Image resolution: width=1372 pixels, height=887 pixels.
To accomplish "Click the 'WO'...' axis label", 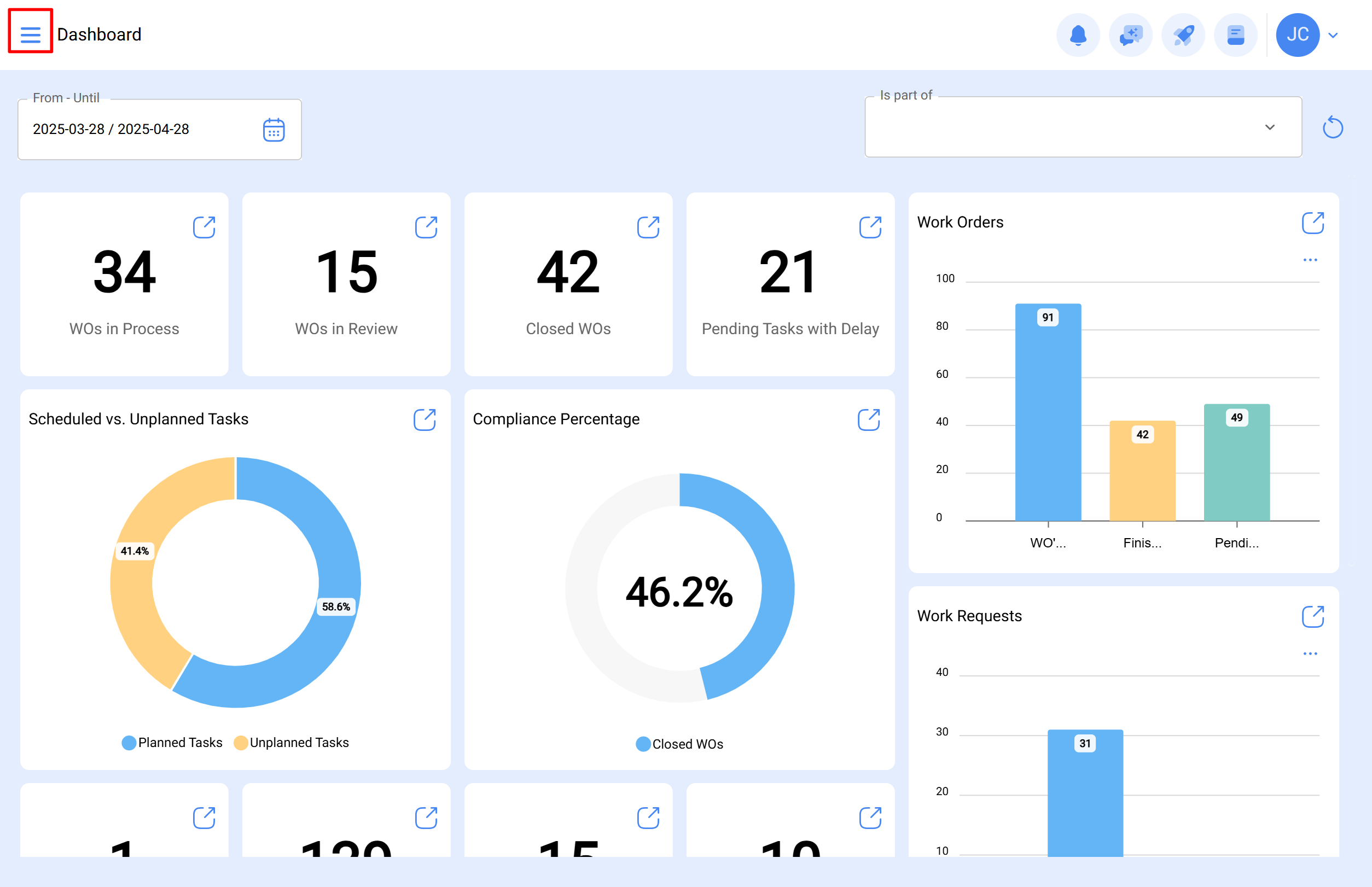I will tap(1048, 542).
